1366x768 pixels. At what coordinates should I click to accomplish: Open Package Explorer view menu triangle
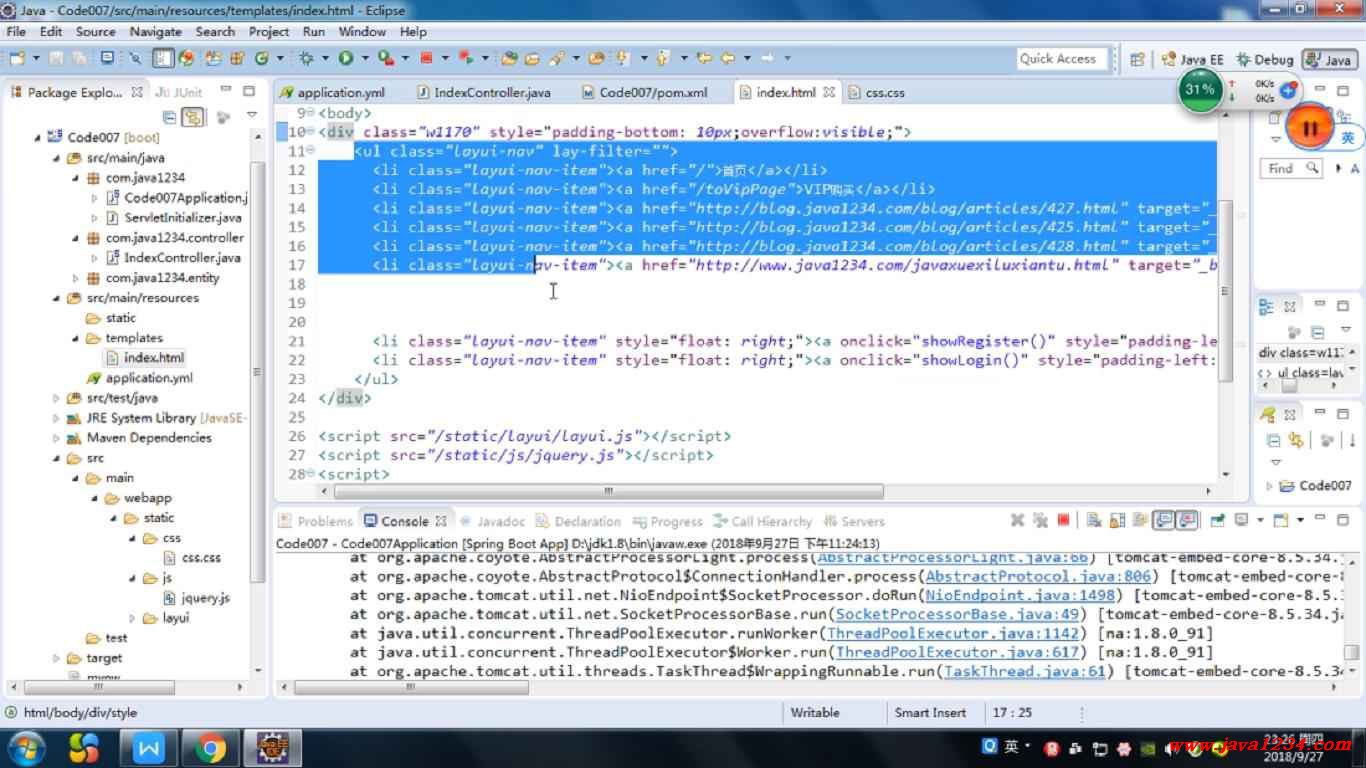pyautogui.click(x=251, y=115)
